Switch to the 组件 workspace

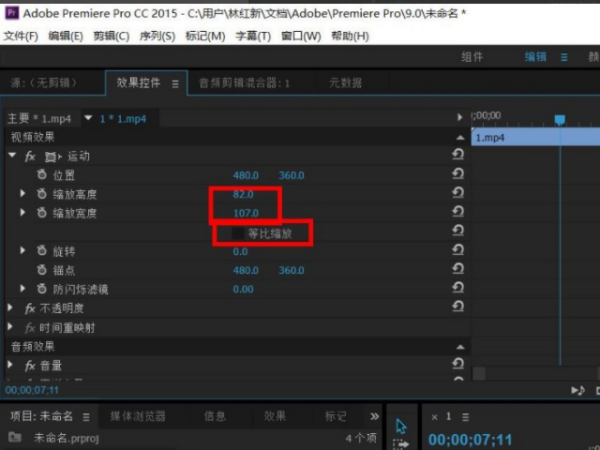coord(472,57)
